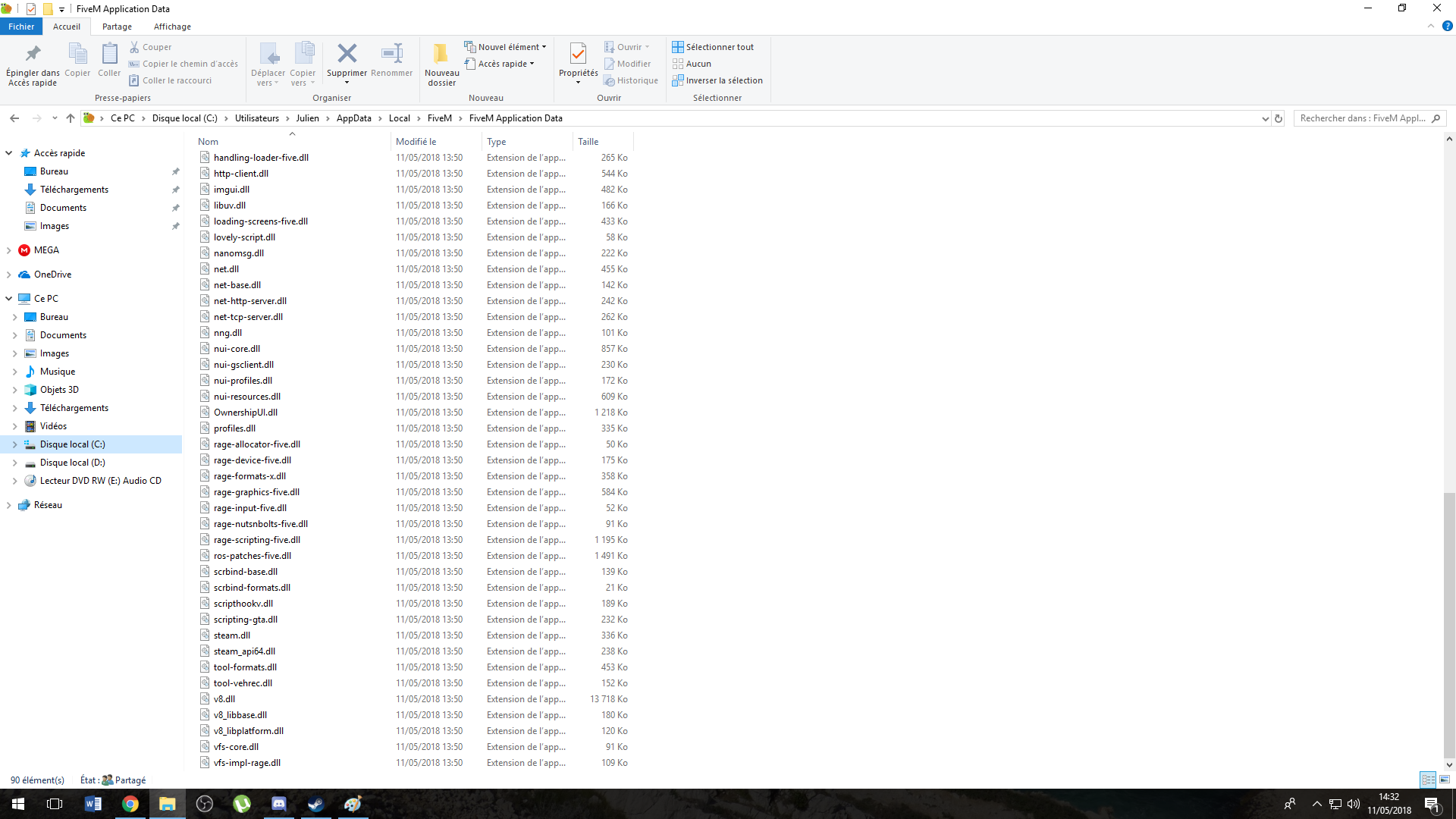Open Windows Start menu

pyautogui.click(x=18, y=804)
